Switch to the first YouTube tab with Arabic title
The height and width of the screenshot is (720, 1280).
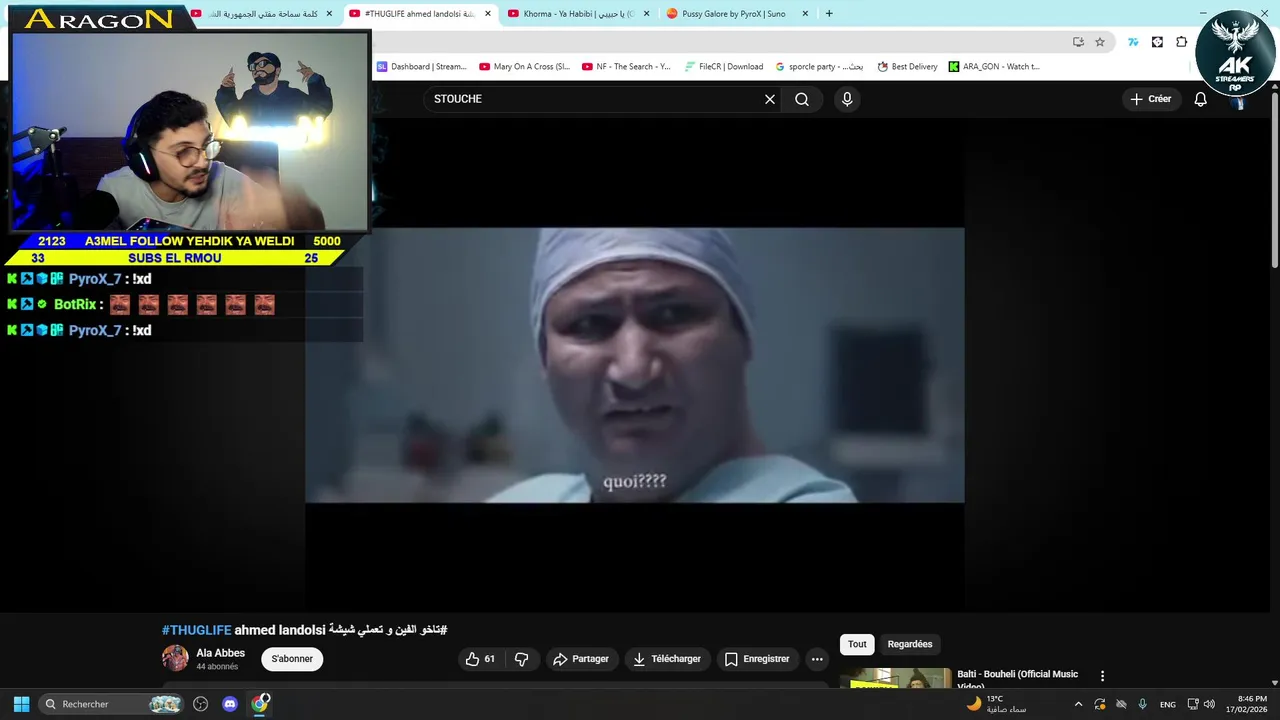(260, 14)
